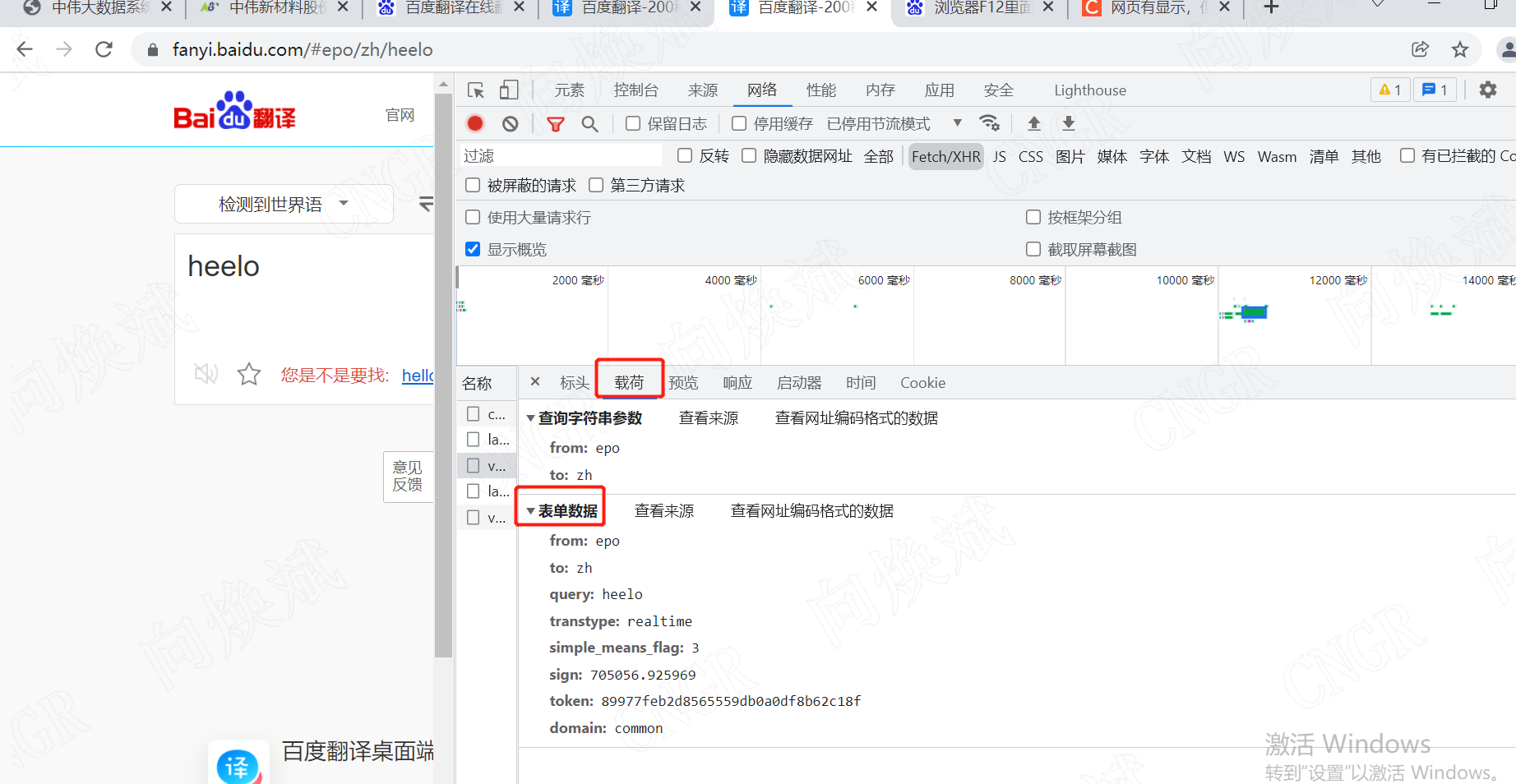The height and width of the screenshot is (784, 1516).
Task: Click the browser address bar URL
Action: [x=303, y=50]
